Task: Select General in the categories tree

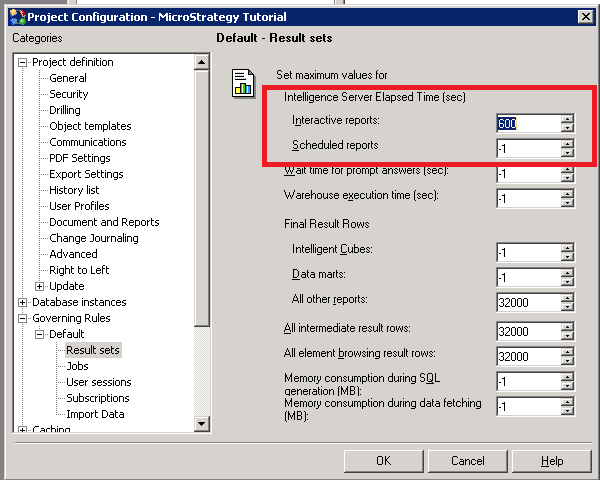Action: tap(68, 78)
